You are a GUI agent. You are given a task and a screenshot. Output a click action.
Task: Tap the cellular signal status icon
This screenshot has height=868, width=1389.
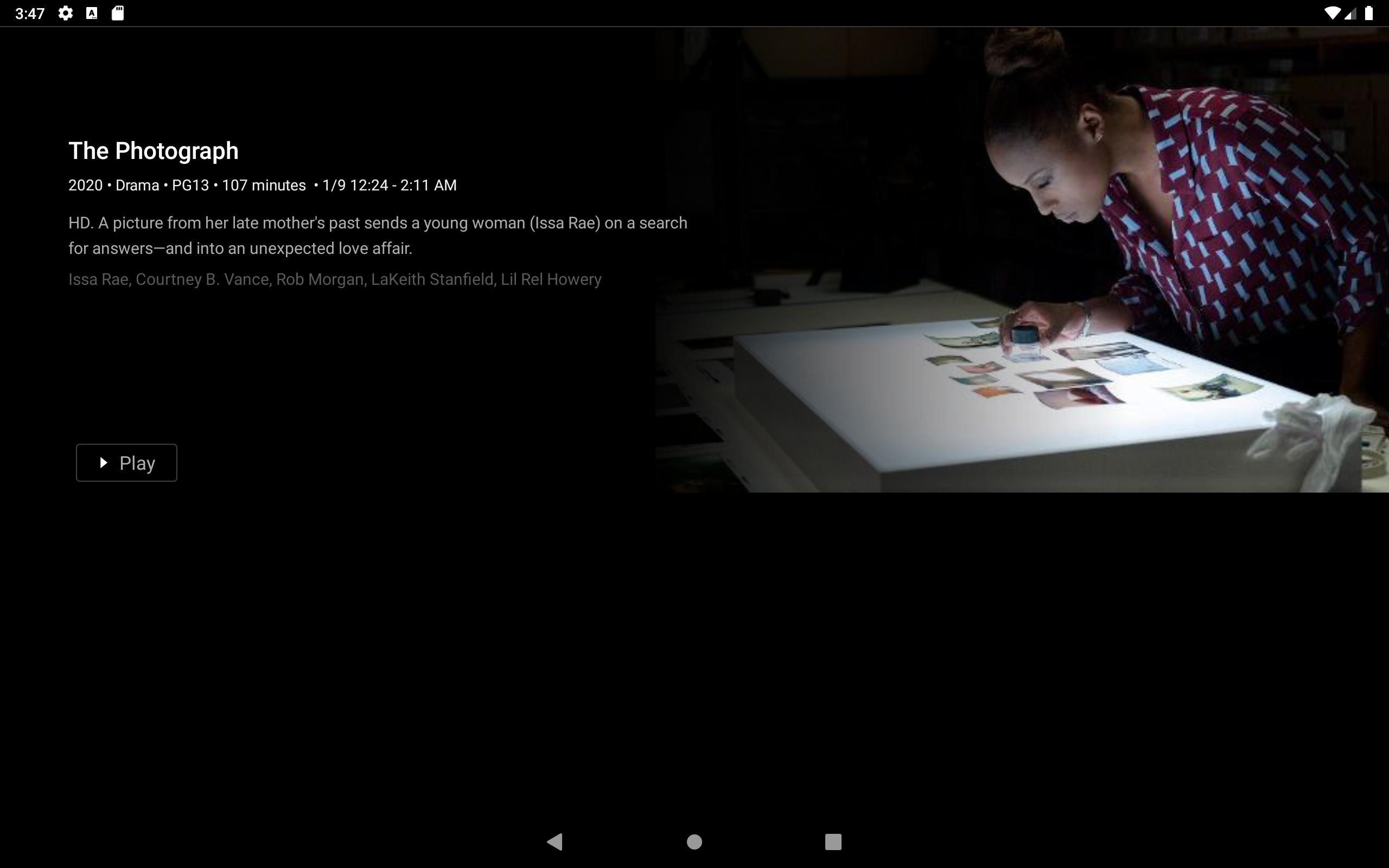tap(1350, 13)
